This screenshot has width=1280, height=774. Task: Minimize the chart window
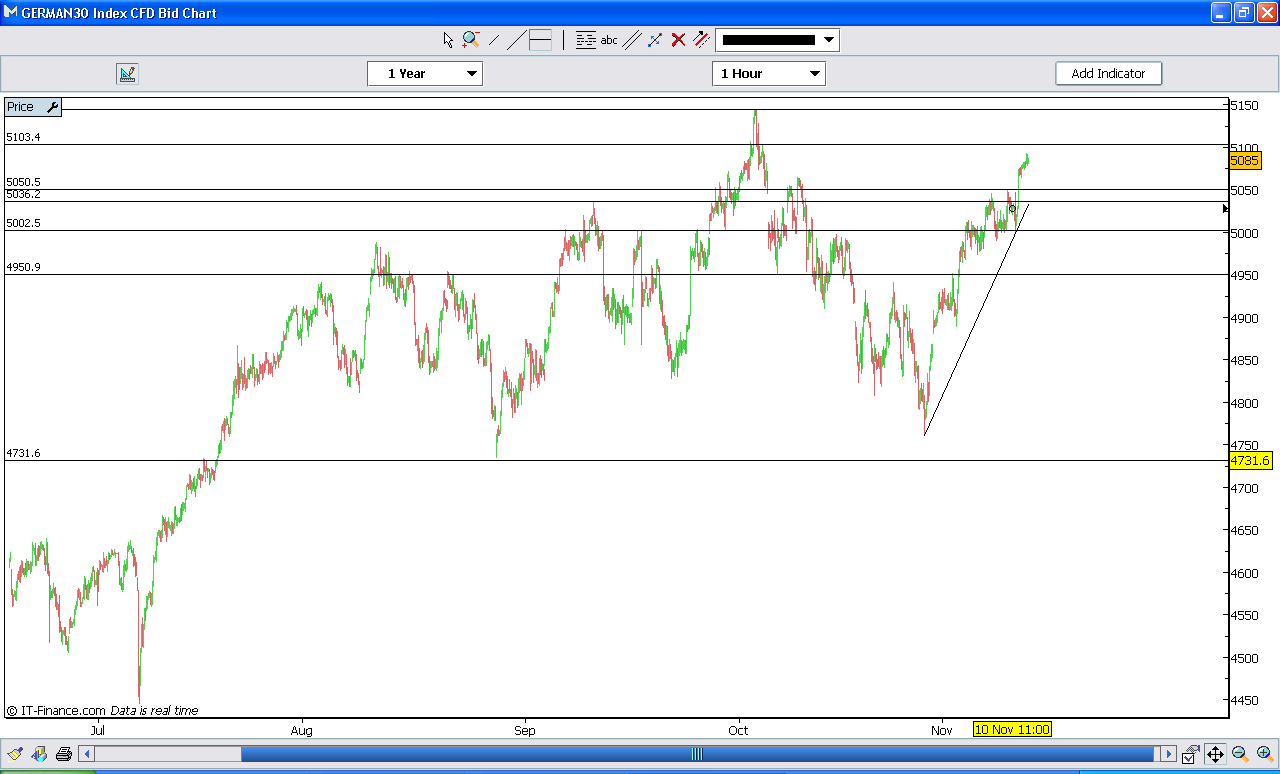click(x=1221, y=13)
